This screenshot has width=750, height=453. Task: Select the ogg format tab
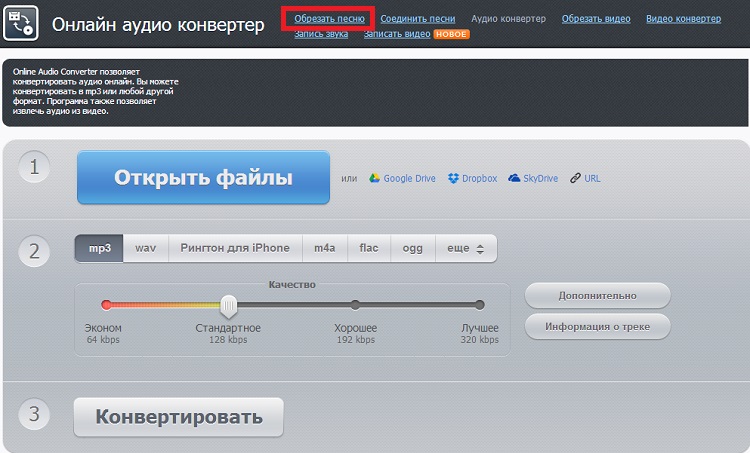[x=412, y=248]
